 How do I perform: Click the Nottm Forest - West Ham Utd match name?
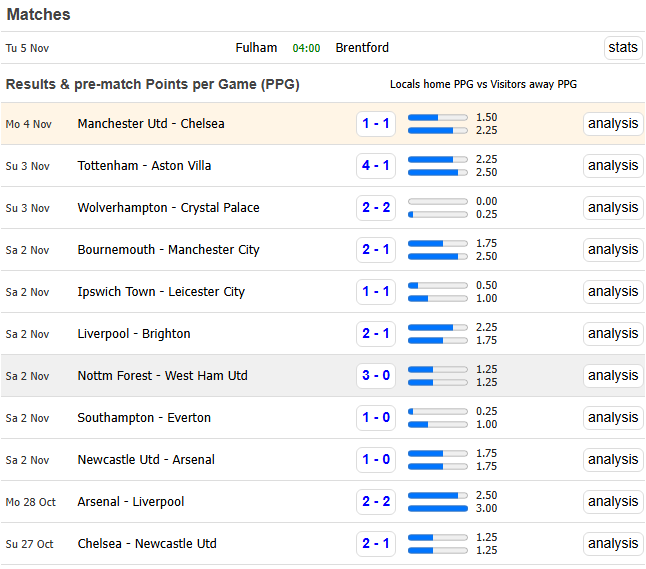point(163,376)
